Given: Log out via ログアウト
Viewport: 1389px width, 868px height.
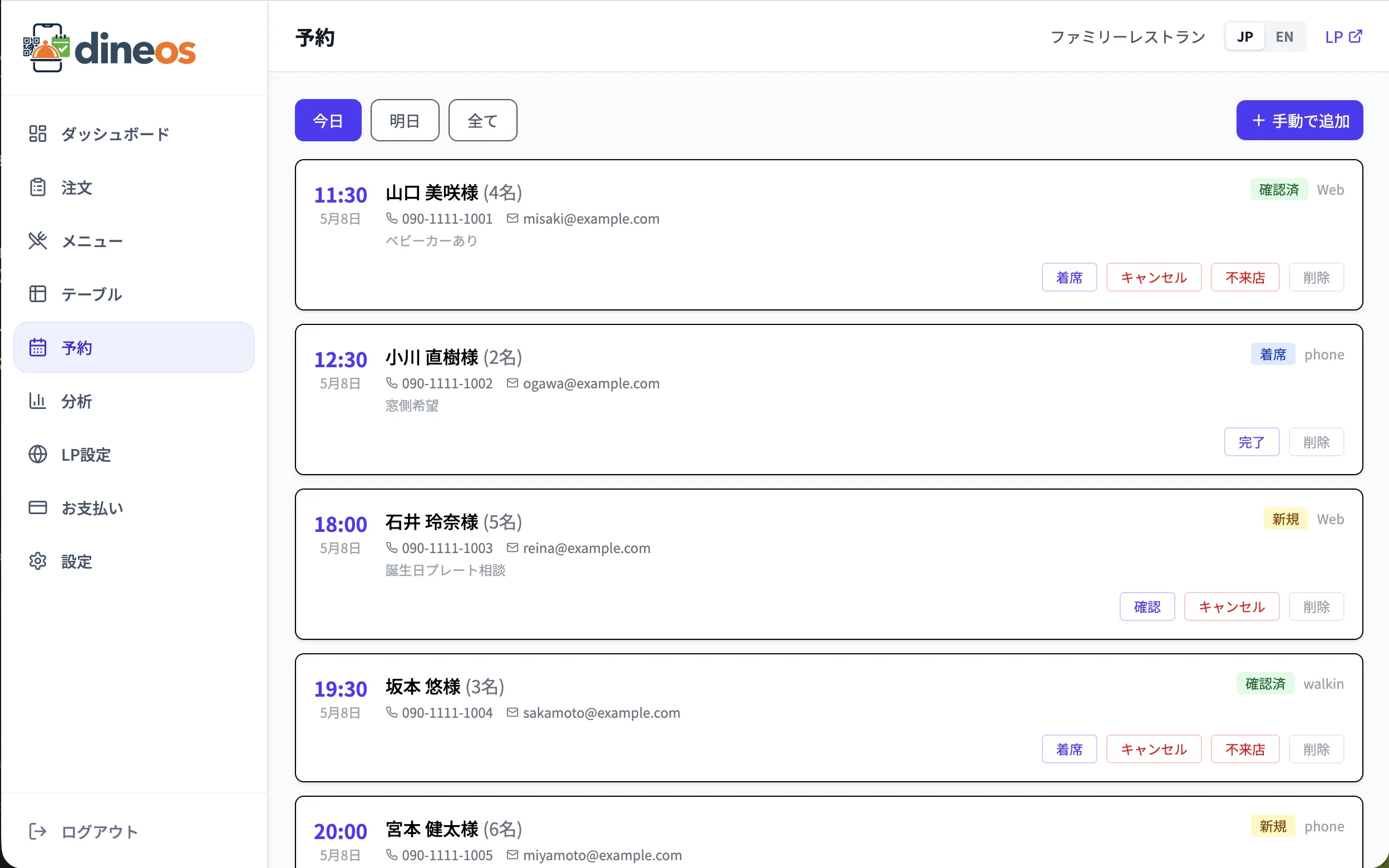Looking at the screenshot, I should tap(134, 831).
